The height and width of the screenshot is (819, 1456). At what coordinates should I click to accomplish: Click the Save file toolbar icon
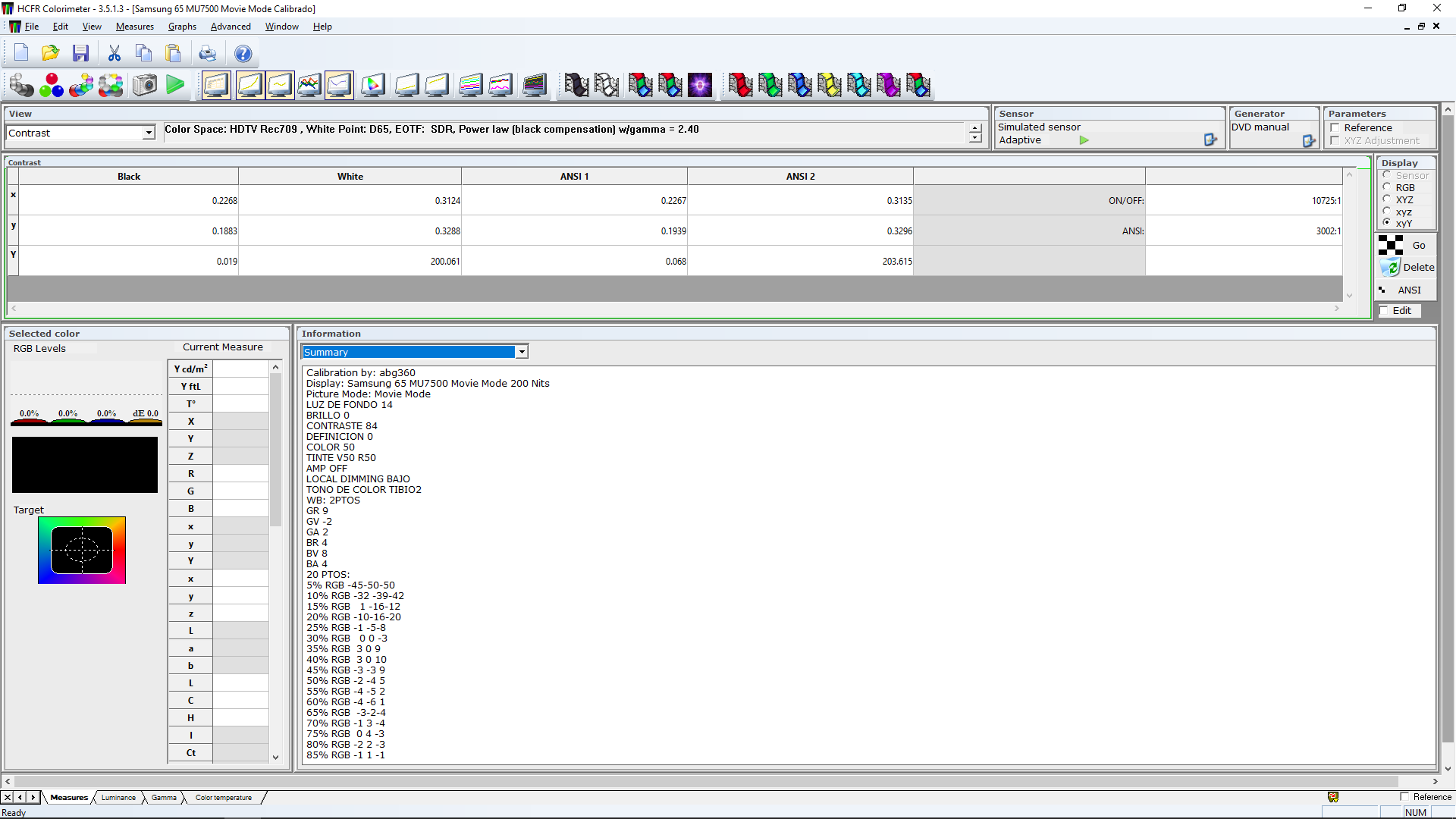point(80,53)
